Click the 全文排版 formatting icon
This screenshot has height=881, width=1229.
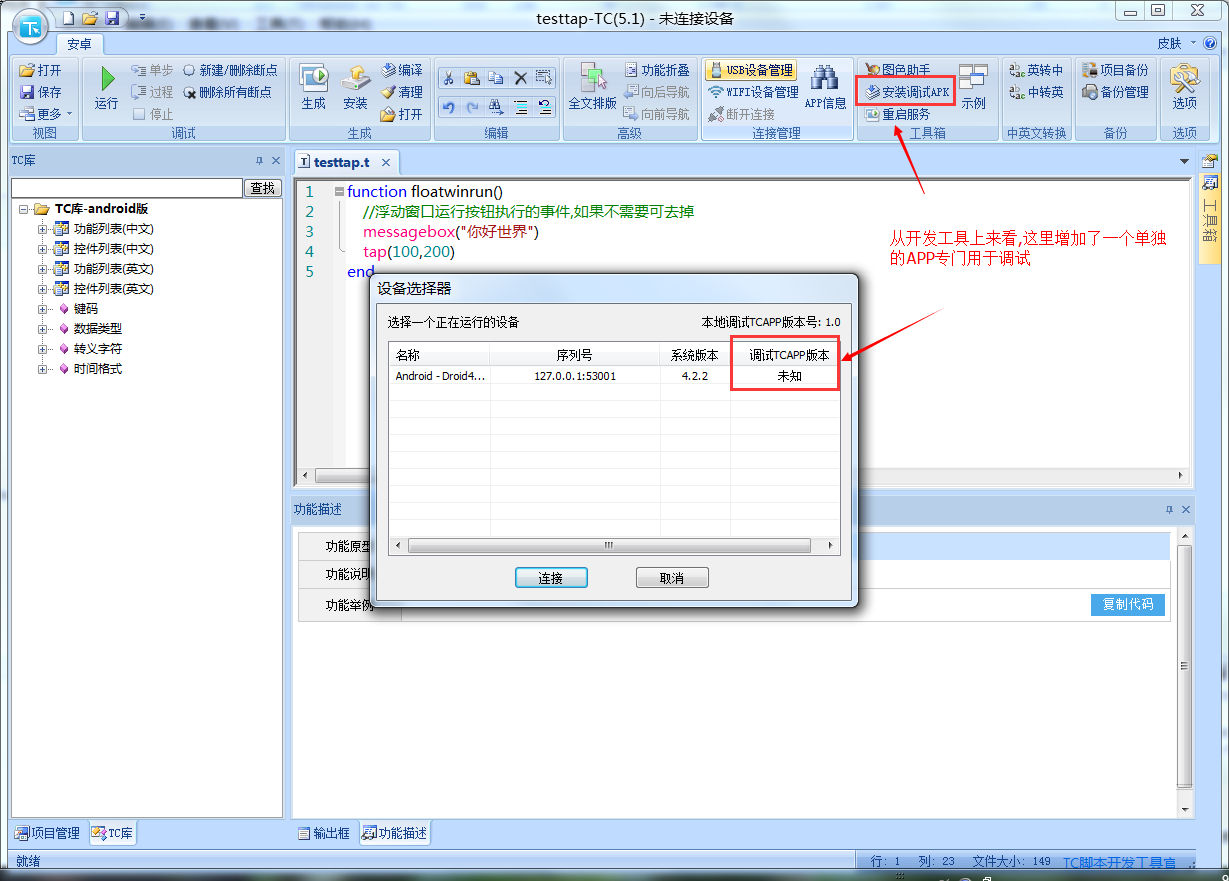[x=592, y=80]
